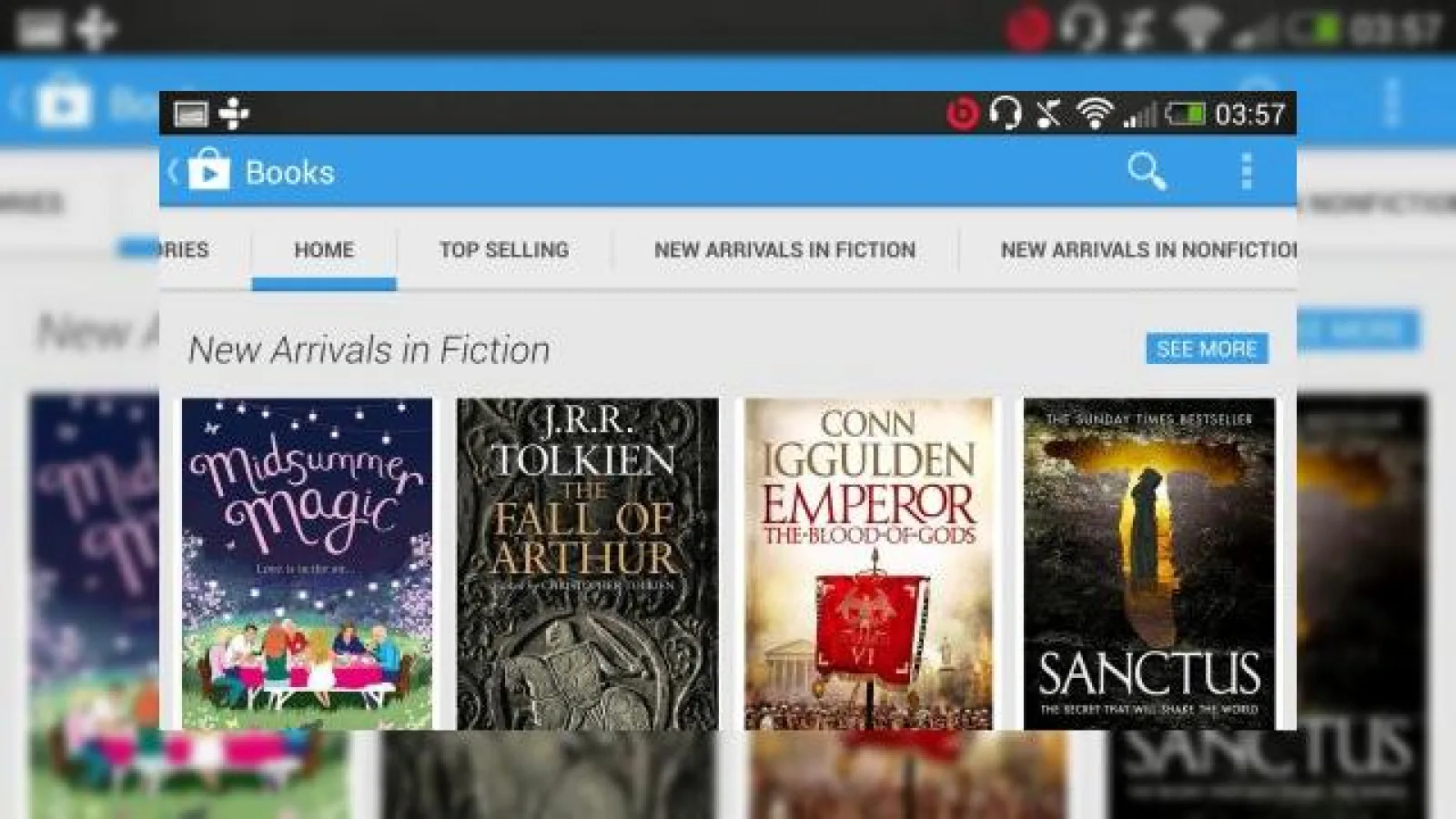Image resolution: width=1456 pixels, height=819 pixels.
Task: Tap the New Arrivals in Fiction heading
Action: pos(369,349)
